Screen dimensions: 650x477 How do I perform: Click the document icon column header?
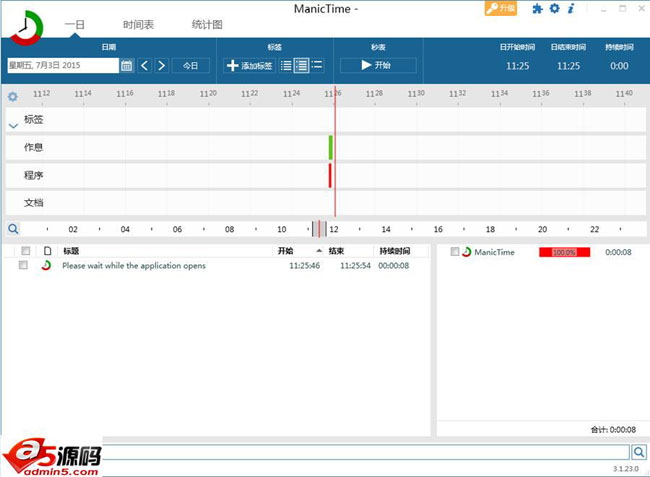click(48, 251)
